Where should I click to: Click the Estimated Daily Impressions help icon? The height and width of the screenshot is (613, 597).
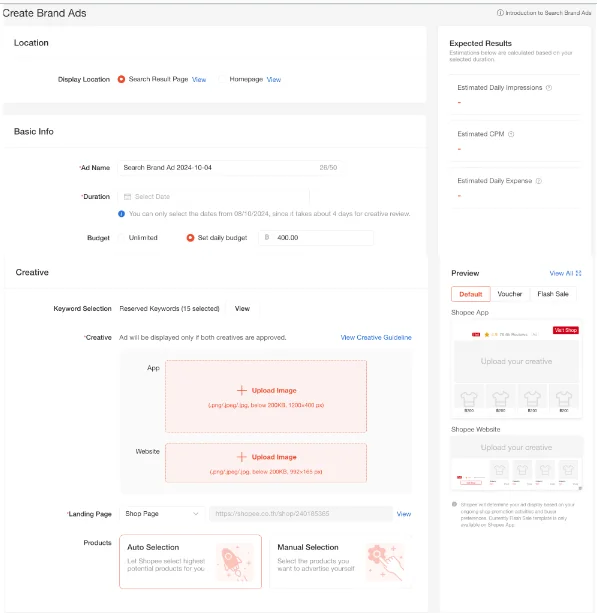(x=549, y=88)
